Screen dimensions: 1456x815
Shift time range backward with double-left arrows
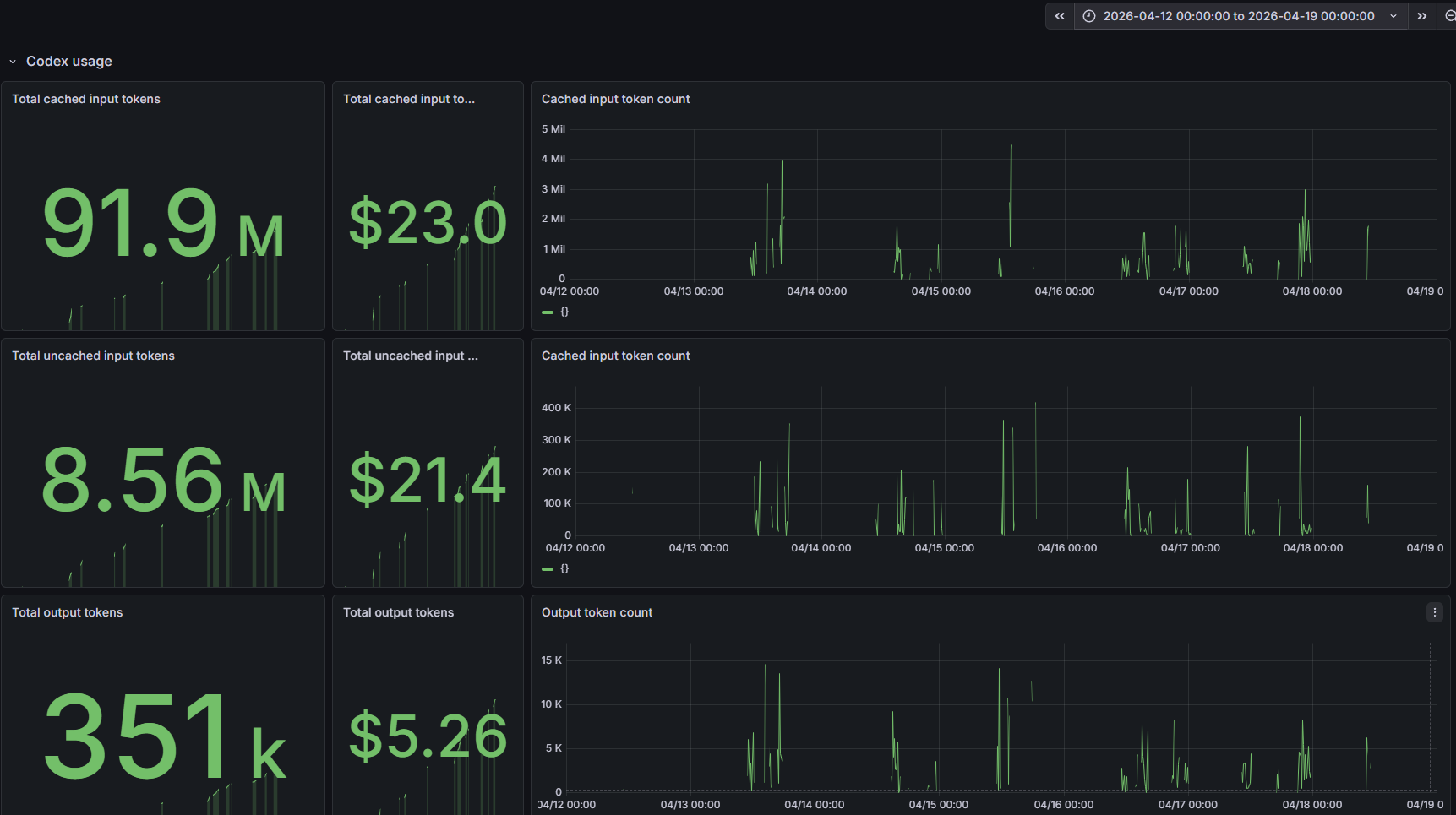(x=1060, y=16)
